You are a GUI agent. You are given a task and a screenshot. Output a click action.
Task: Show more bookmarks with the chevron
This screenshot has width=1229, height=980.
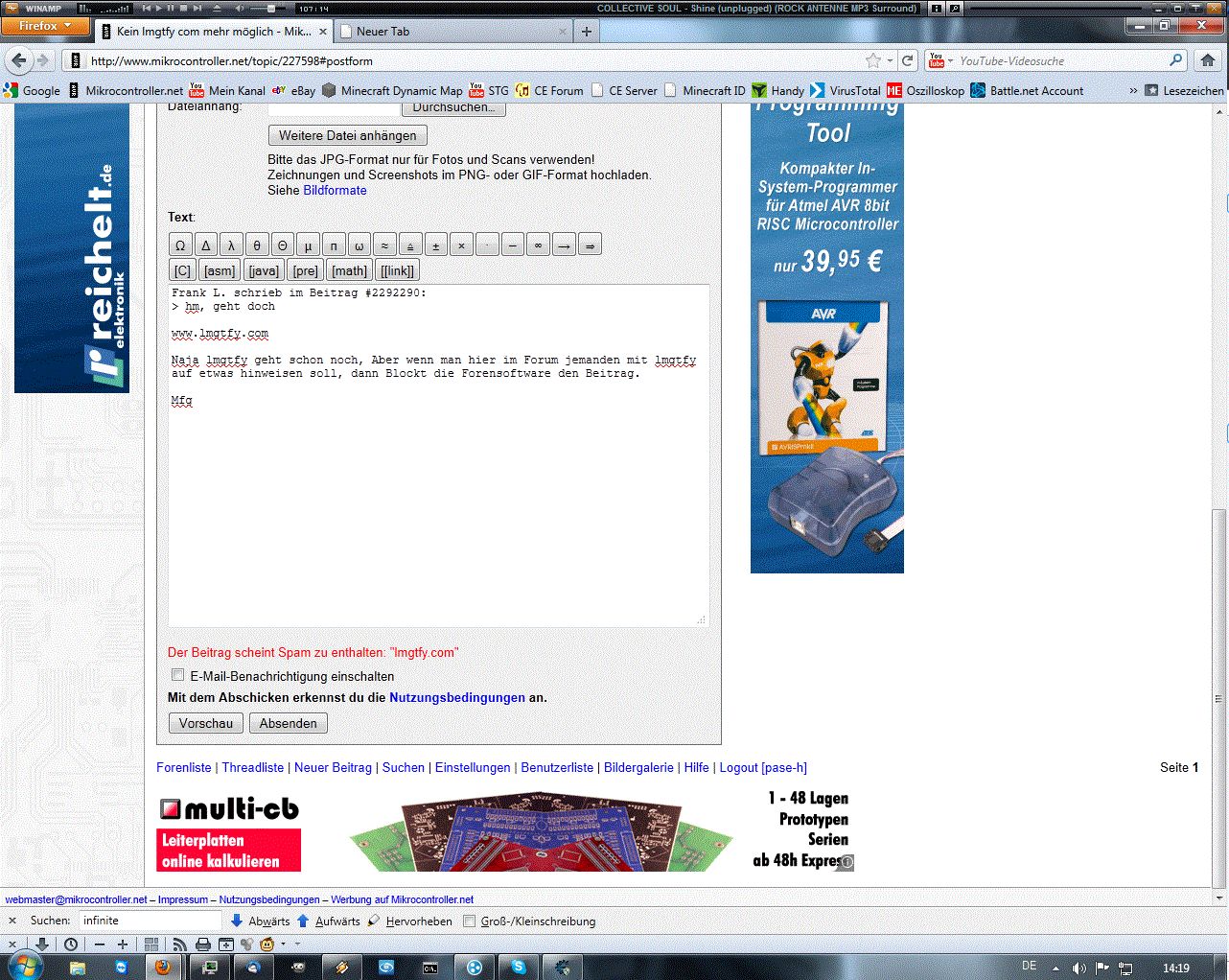(x=1133, y=91)
